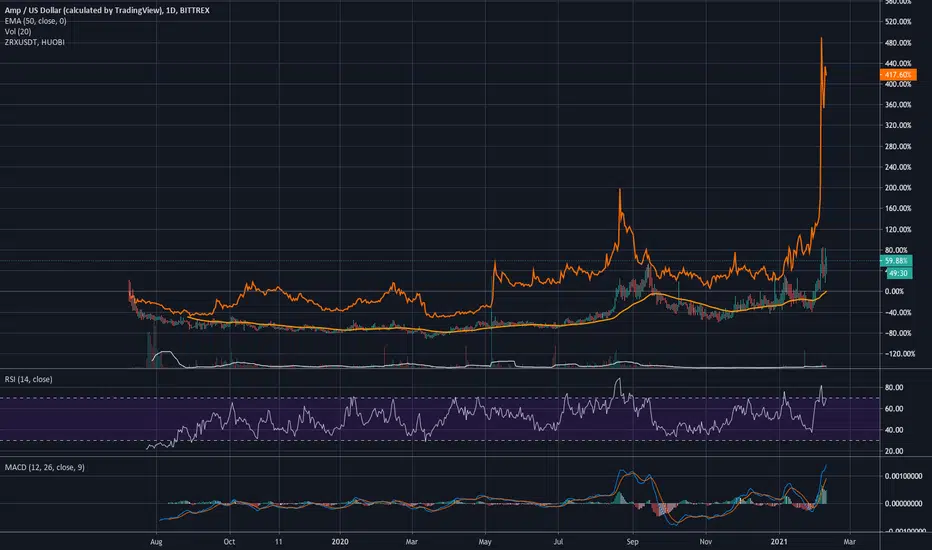Screen dimensions: 932x550
Task: Click the 49:30 bar countdown label
Action: point(899,274)
